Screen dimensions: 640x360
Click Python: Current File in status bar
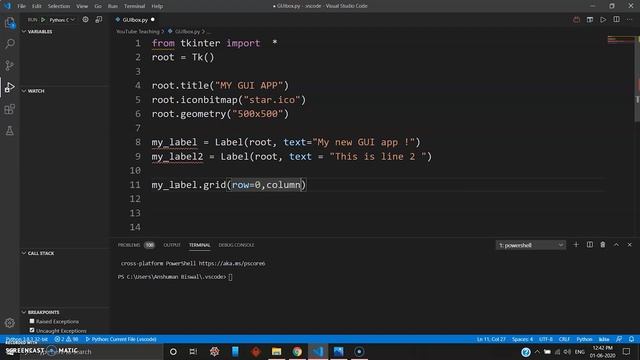click(121, 339)
